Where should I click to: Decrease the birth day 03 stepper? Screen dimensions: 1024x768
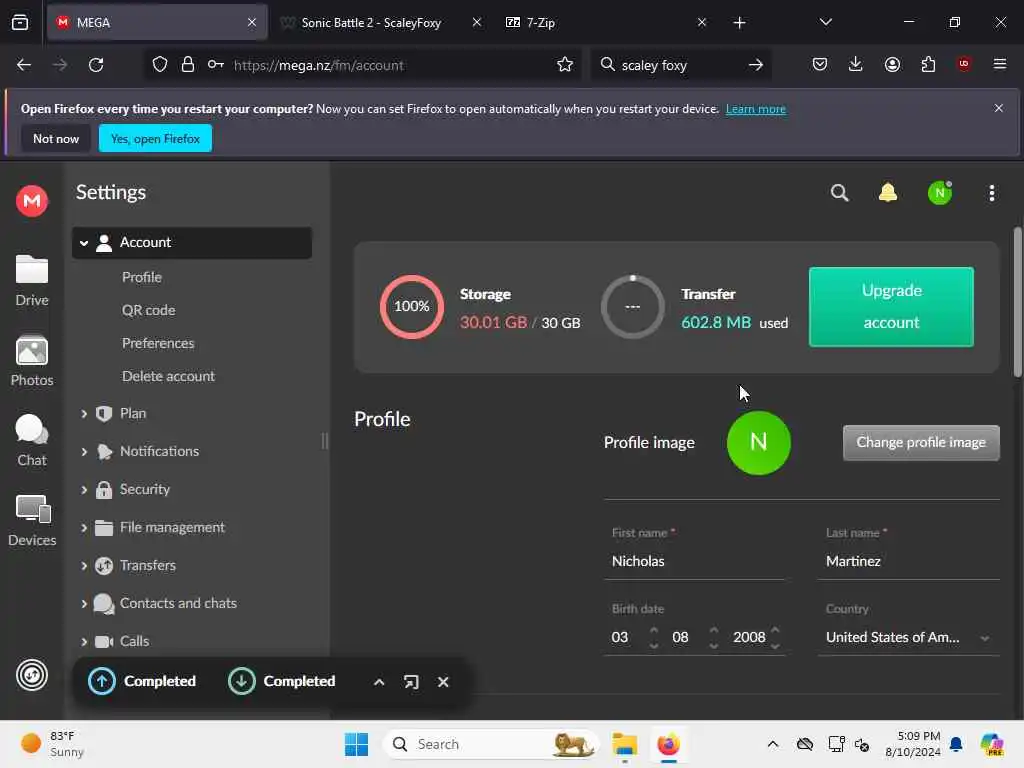[x=654, y=645]
